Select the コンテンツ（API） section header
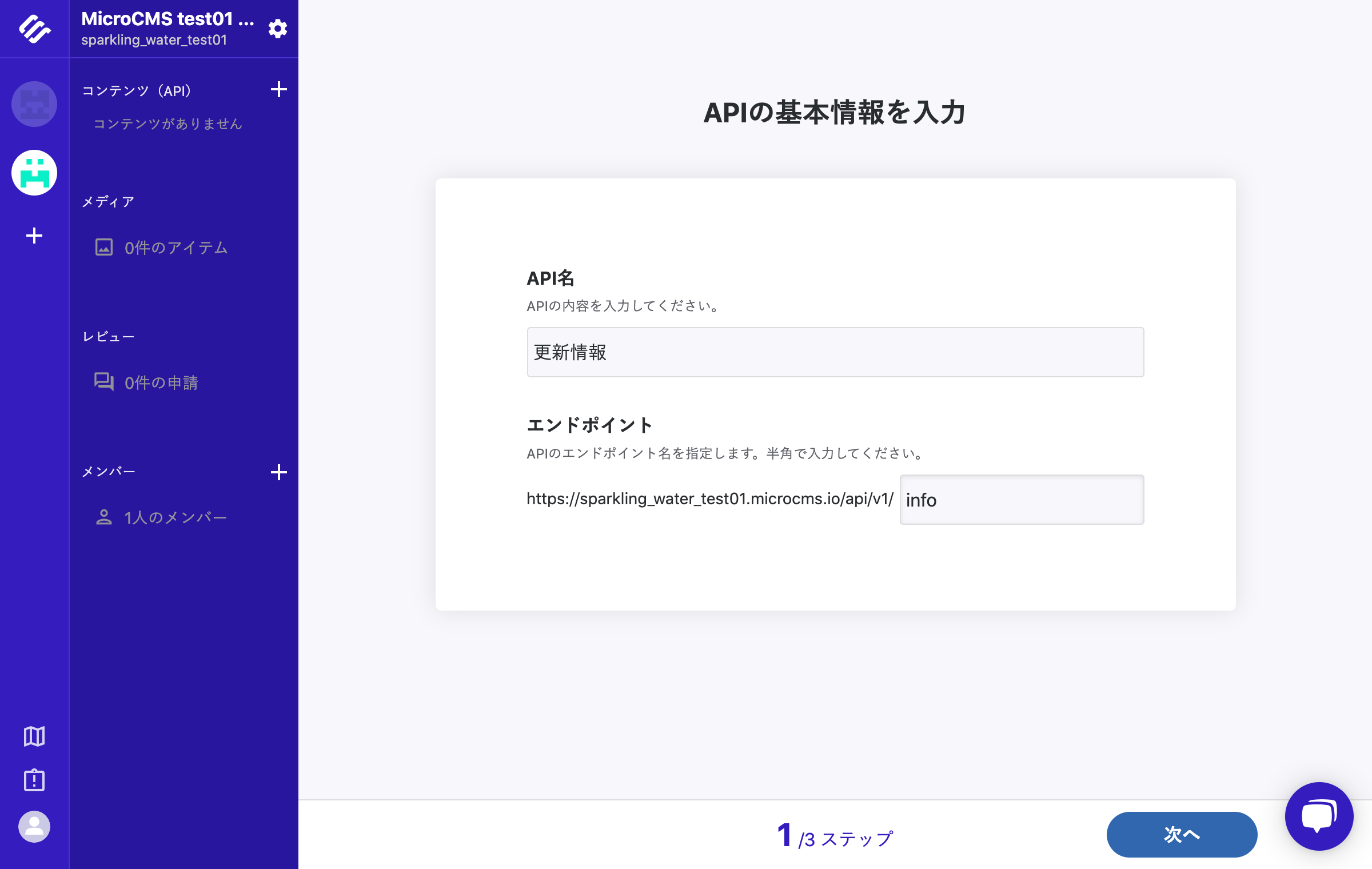 [136, 90]
